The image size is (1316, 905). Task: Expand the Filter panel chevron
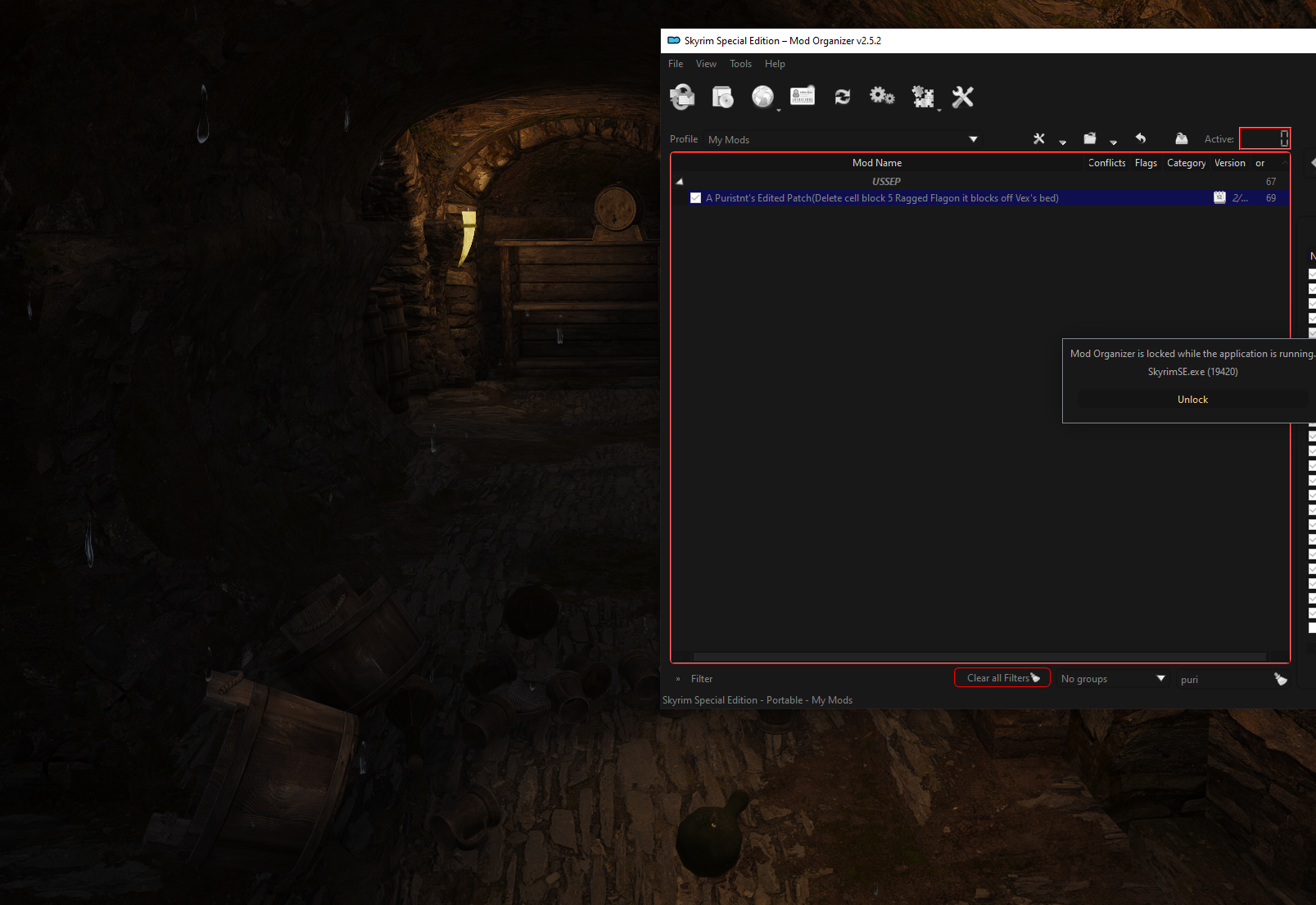pyautogui.click(x=678, y=679)
